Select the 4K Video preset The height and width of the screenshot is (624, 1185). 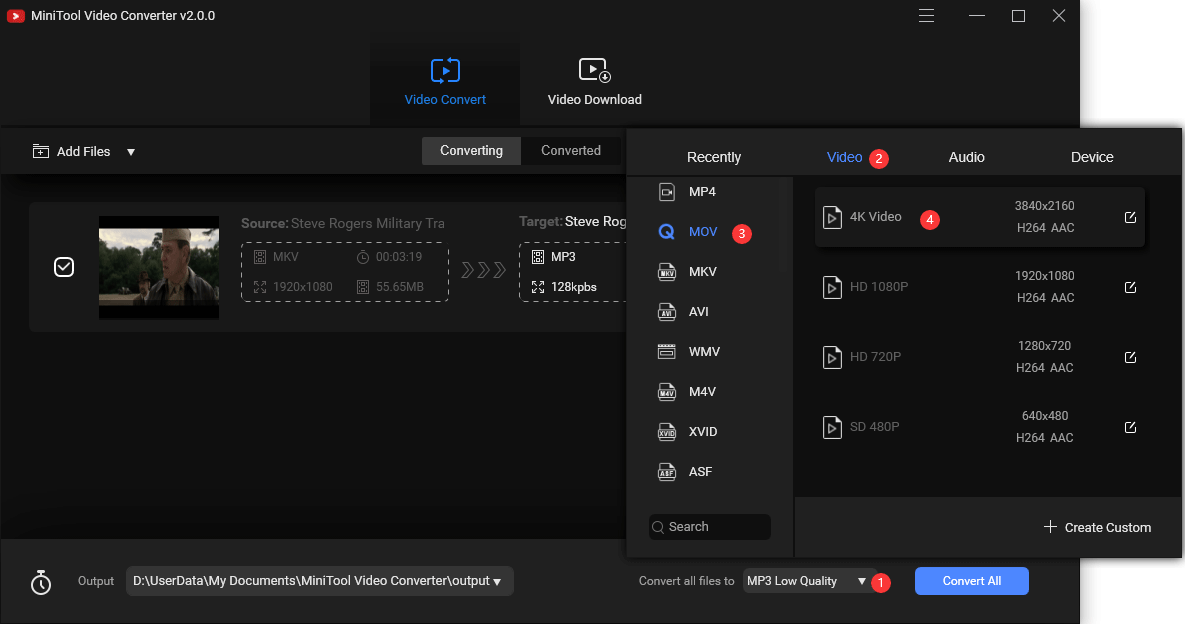tap(979, 217)
